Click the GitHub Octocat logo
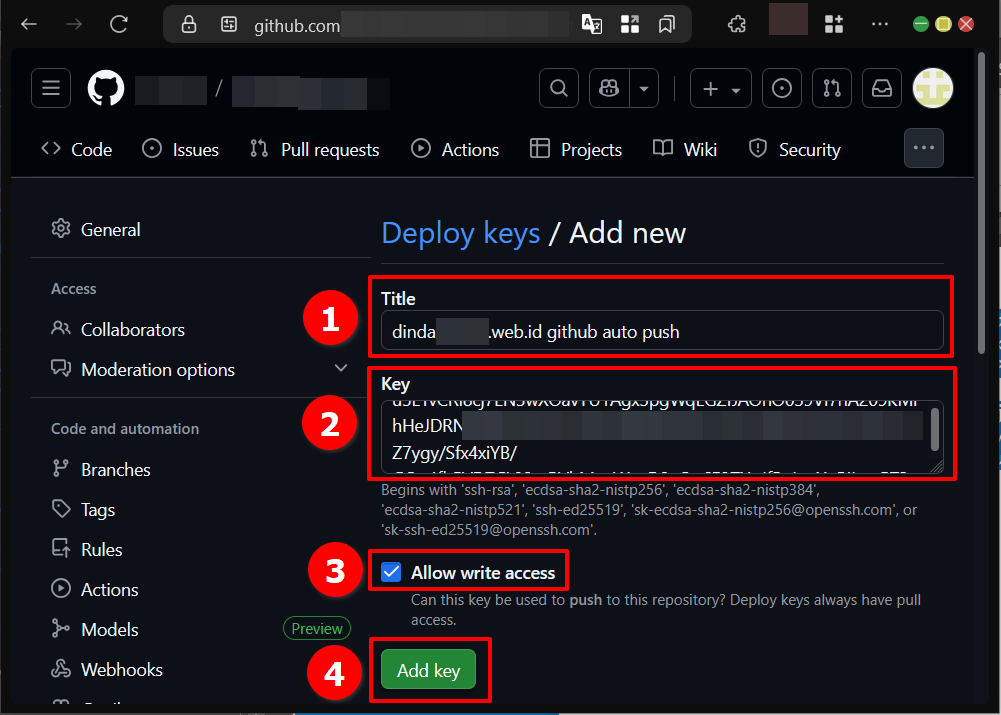The height and width of the screenshot is (715, 1001). click(106, 88)
